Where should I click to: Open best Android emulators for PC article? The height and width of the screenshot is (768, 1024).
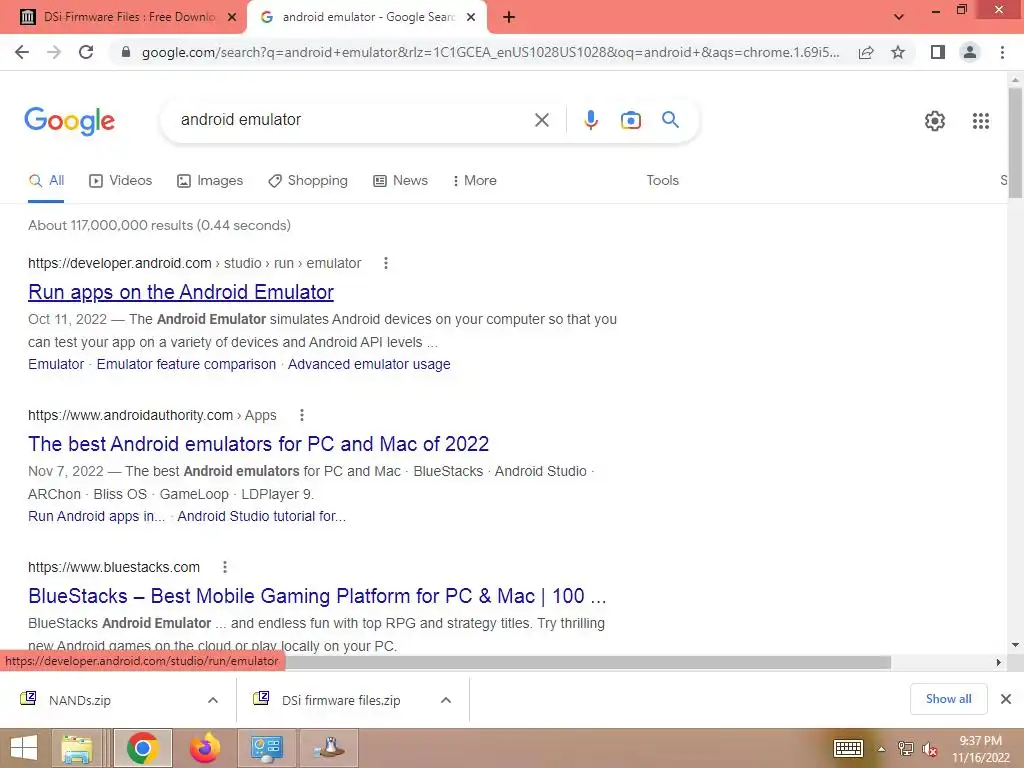[259, 444]
